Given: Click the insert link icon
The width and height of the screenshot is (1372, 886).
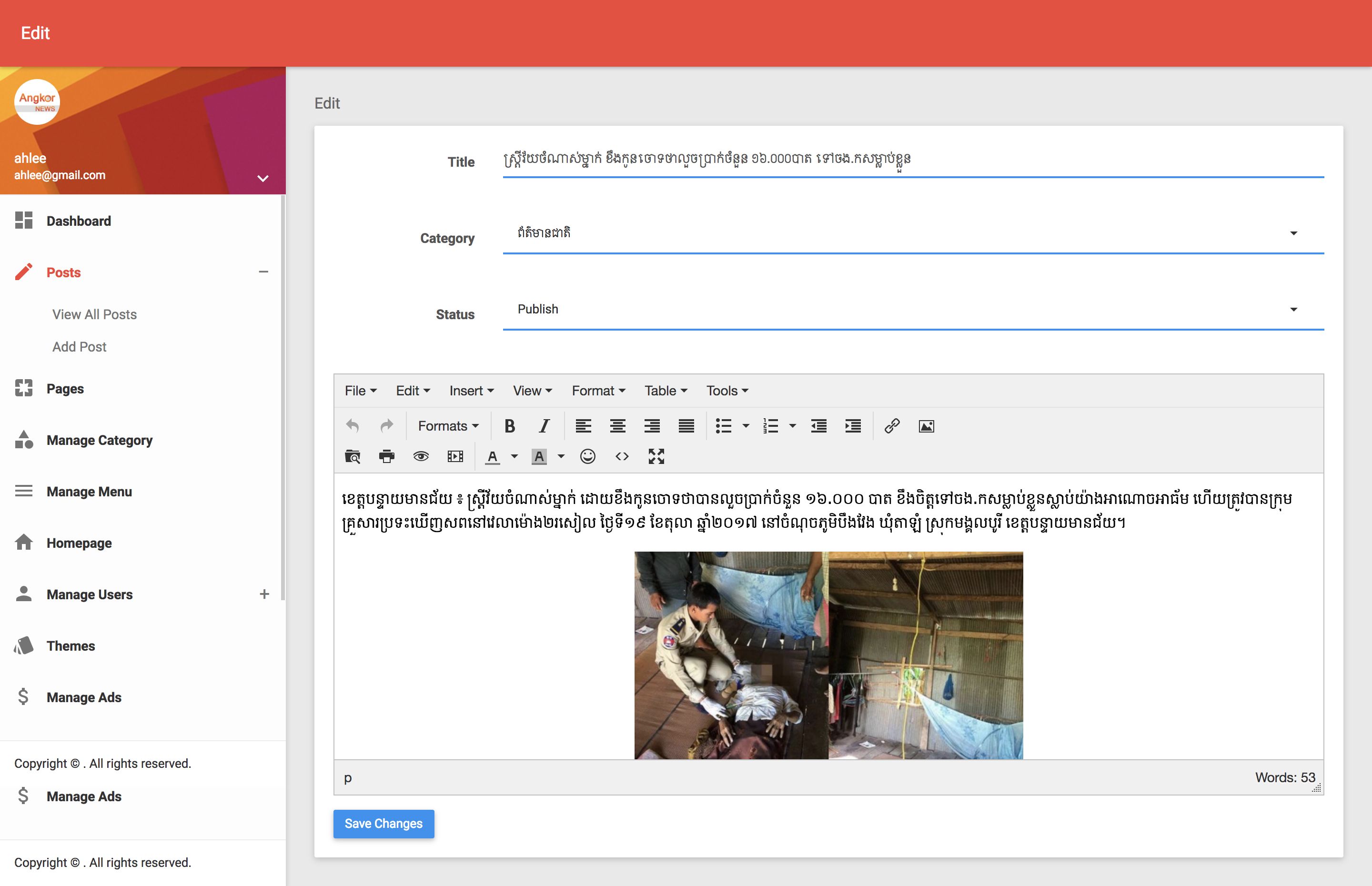Looking at the screenshot, I should click(892, 426).
